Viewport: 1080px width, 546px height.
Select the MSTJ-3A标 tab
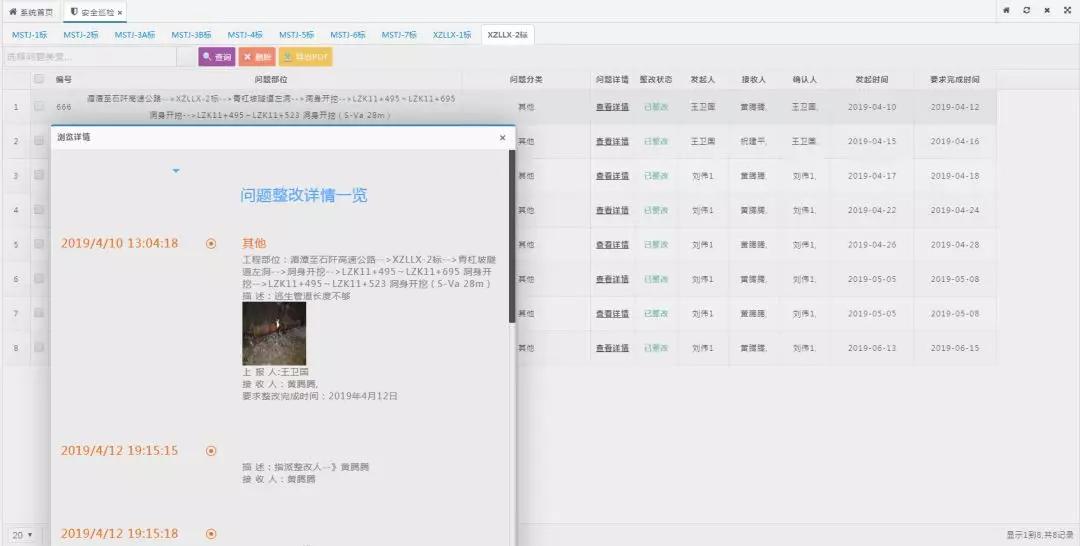click(135, 34)
